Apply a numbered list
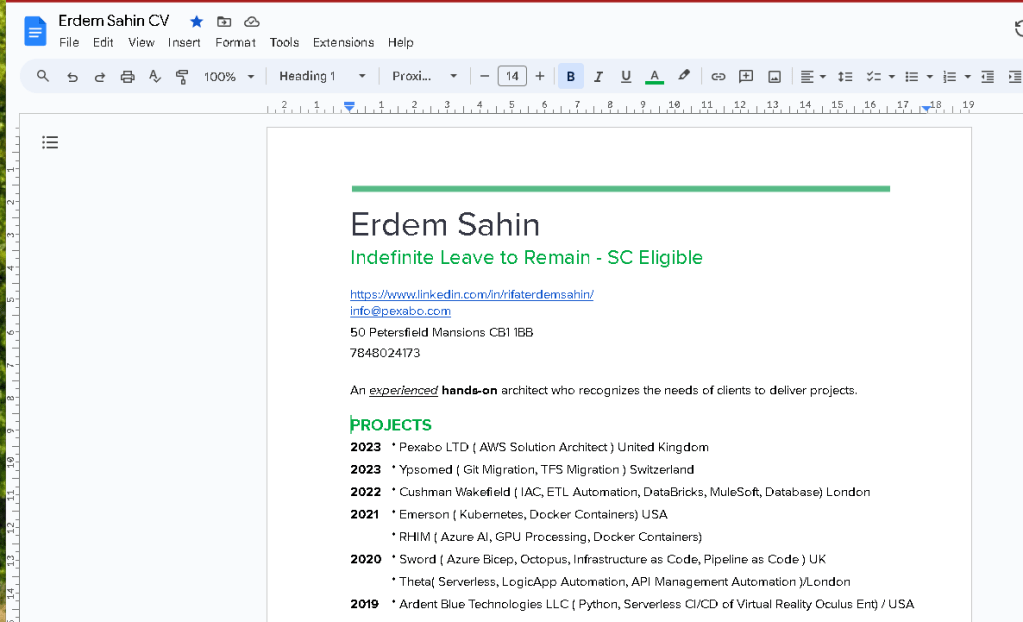The width and height of the screenshot is (1023, 622). coord(949,77)
